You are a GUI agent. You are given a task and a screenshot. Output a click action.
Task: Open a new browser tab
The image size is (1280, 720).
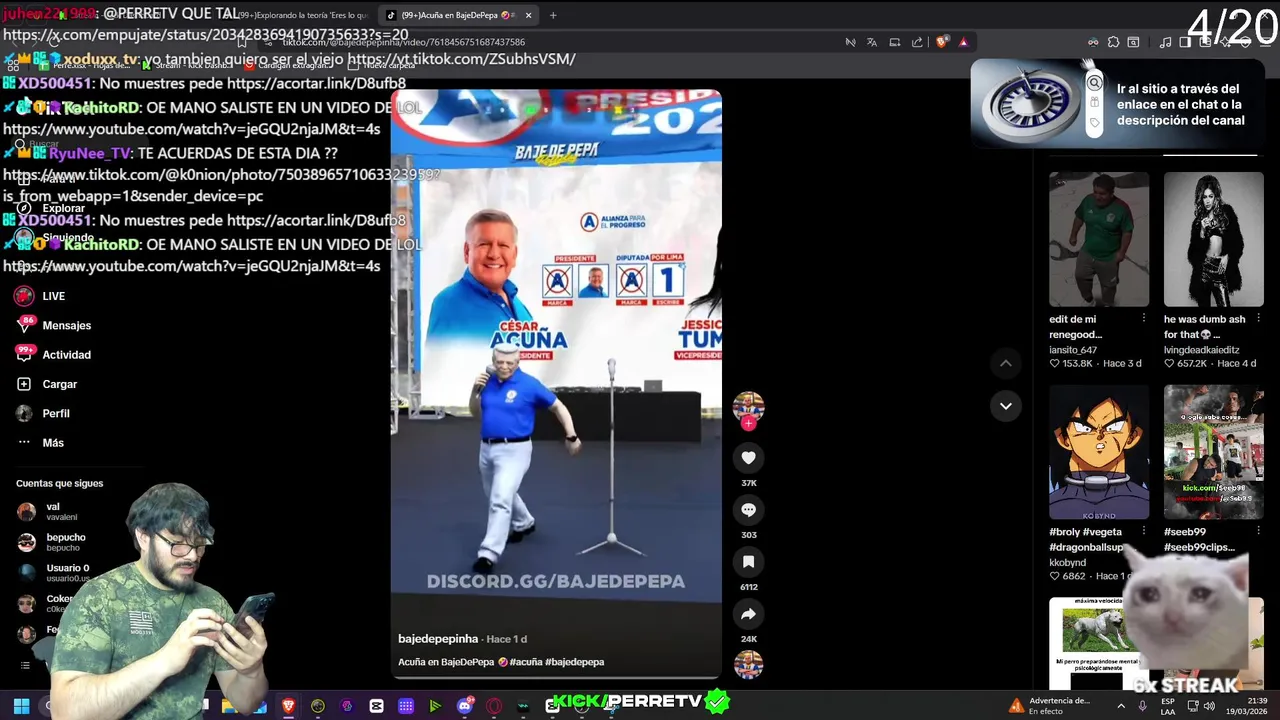pos(553,15)
